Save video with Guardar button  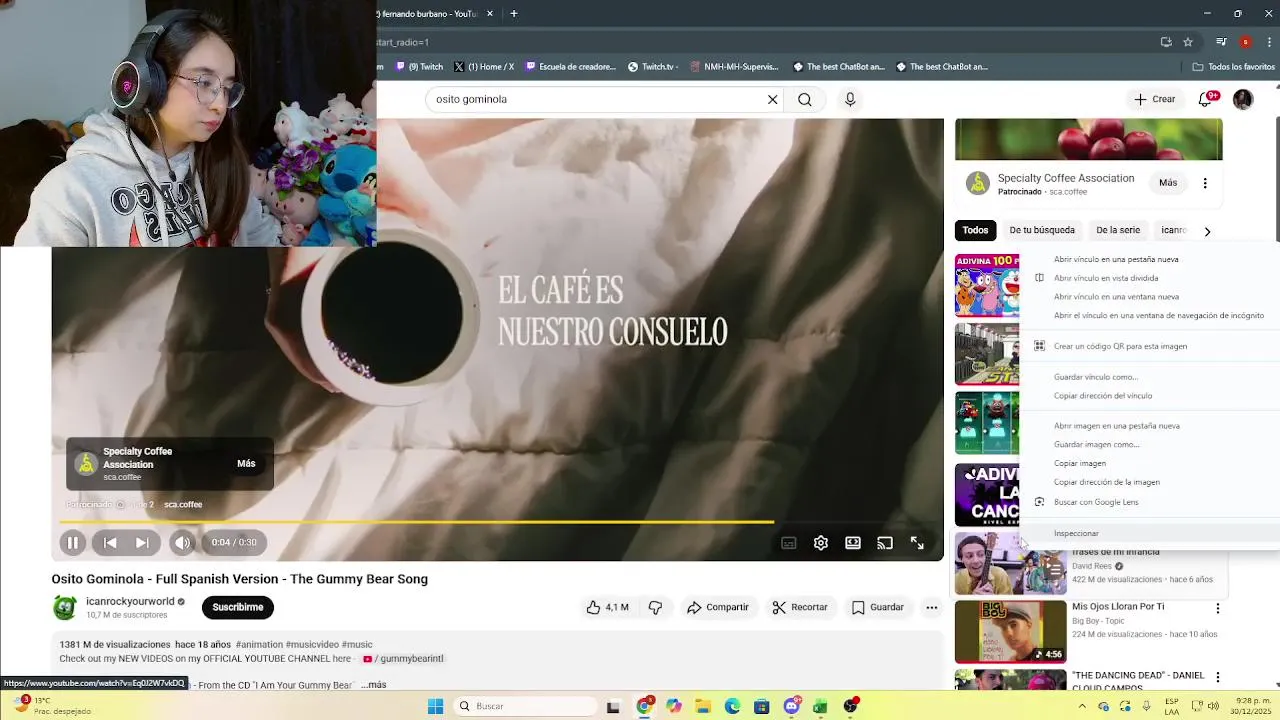click(878, 607)
